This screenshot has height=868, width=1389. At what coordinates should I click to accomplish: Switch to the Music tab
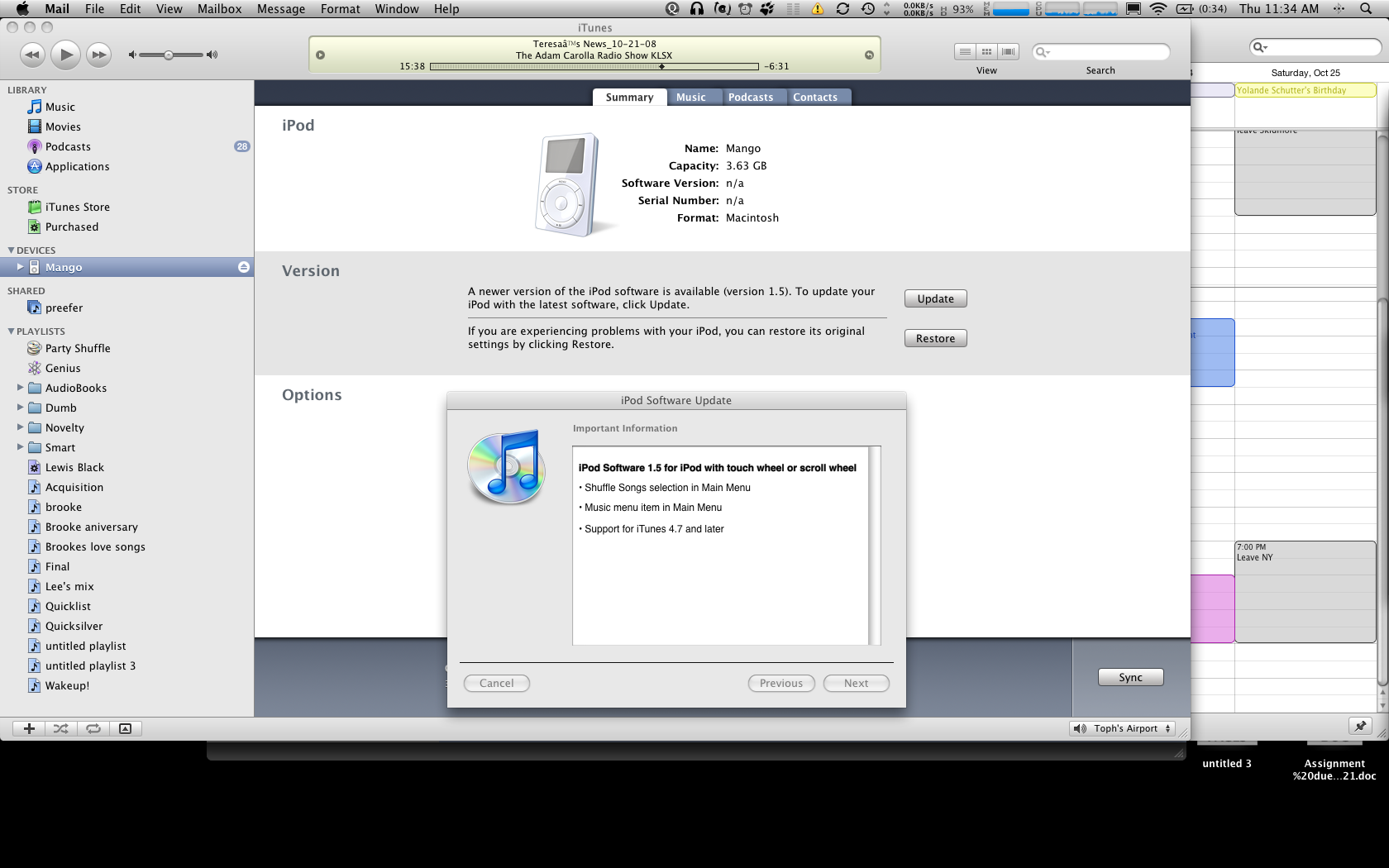[691, 98]
